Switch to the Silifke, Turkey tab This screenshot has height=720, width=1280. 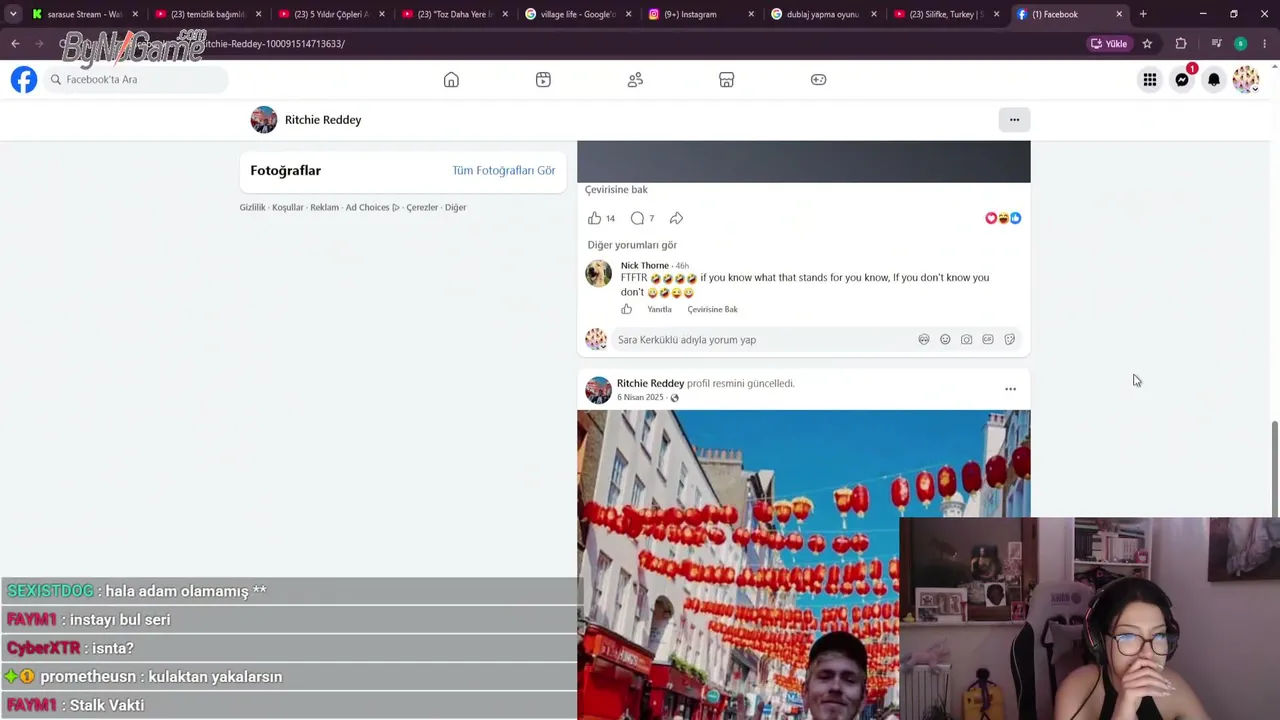click(x=946, y=14)
